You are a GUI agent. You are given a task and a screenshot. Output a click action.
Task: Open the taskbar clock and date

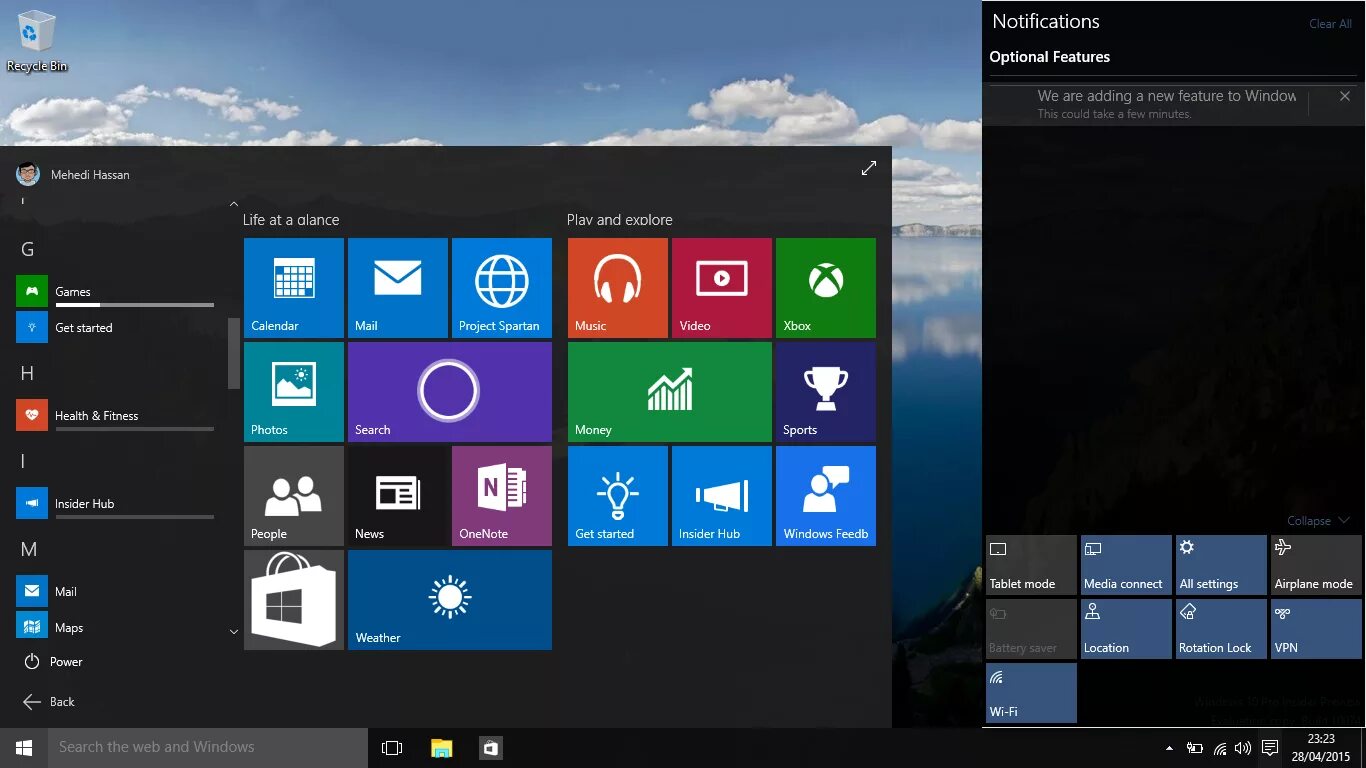point(1321,748)
